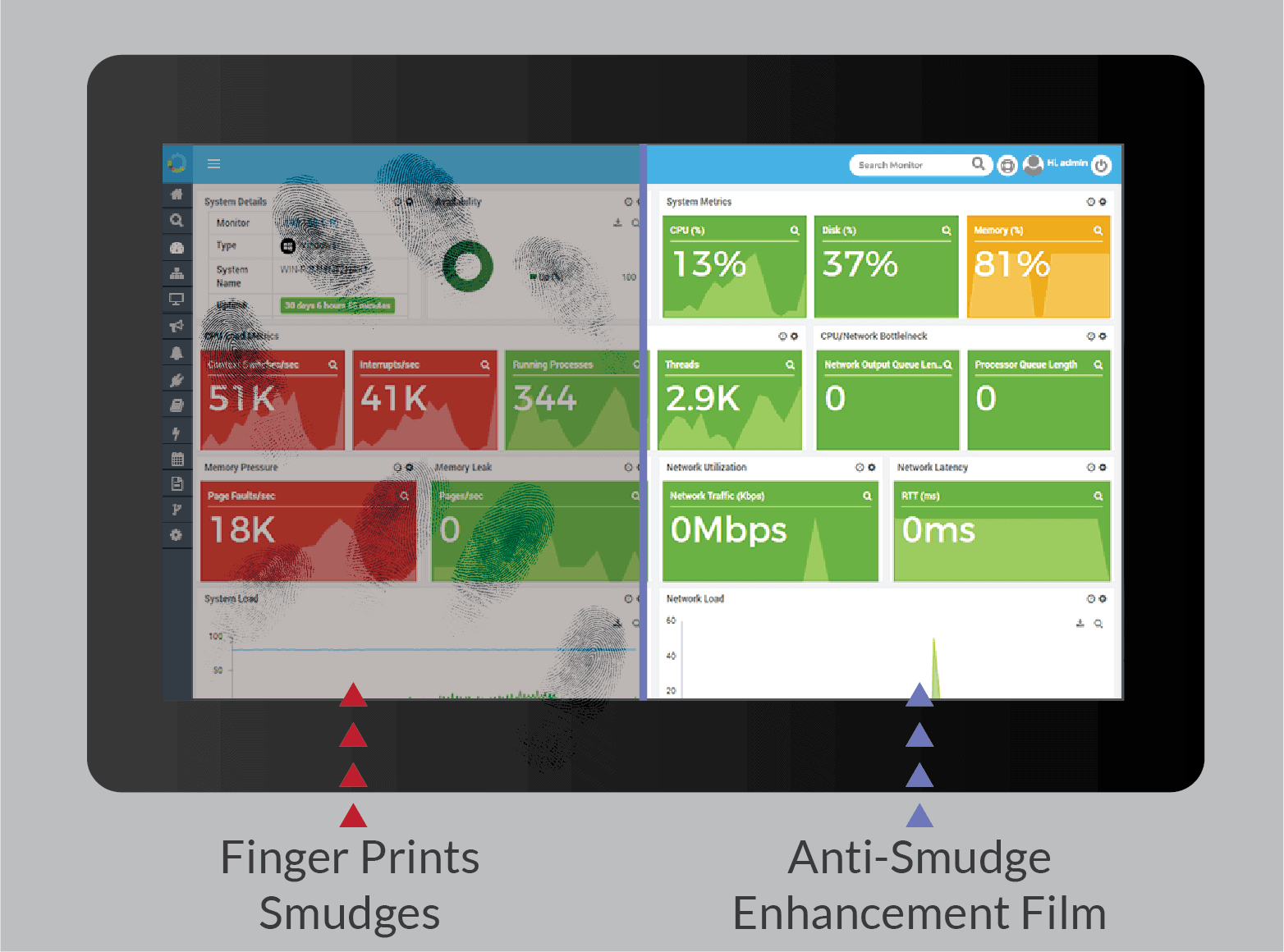Zoom into Page Faults/sec tile magnifier
The height and width of the screenshot is (952, 1284).
coord(404,496)
